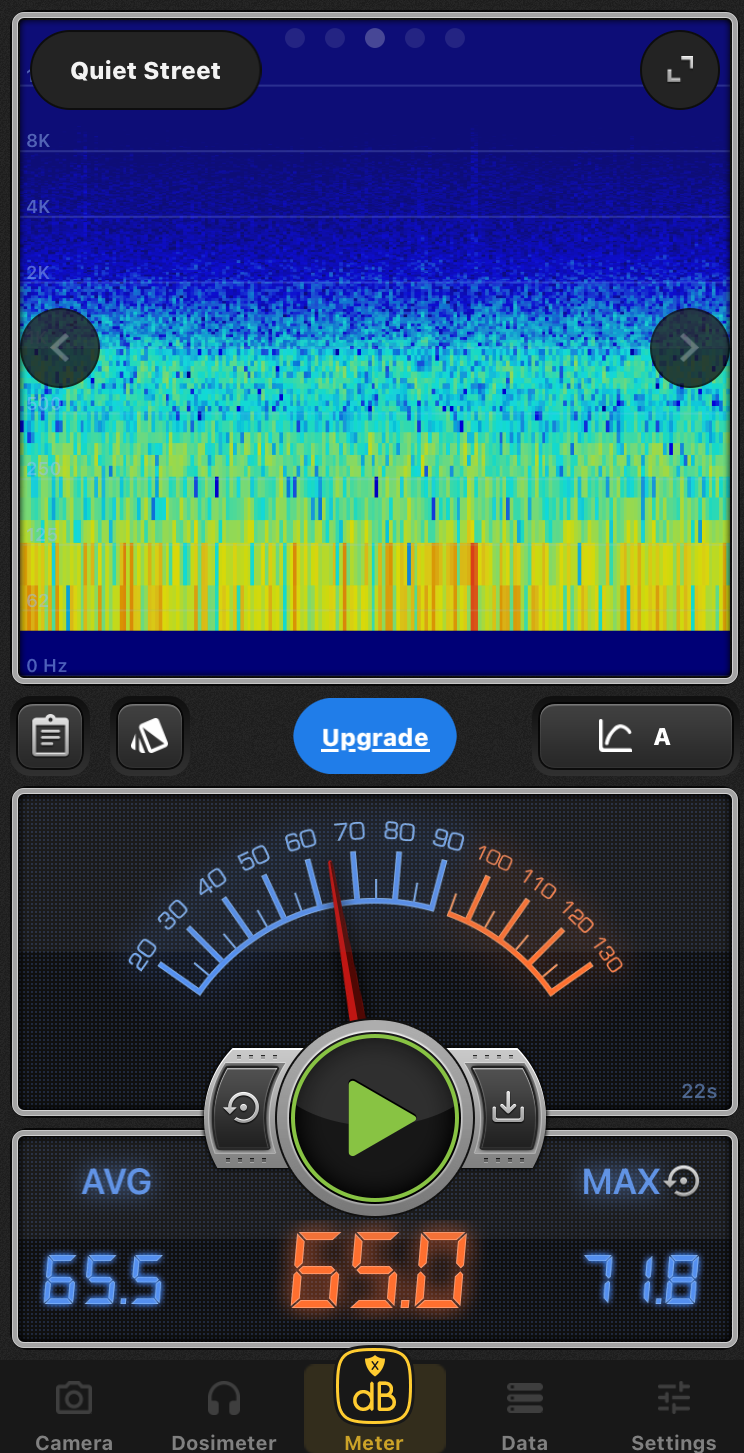This screenshot has height=1453, width=744.
Task: Select the last page indicator dot
Action: (455, 38)
